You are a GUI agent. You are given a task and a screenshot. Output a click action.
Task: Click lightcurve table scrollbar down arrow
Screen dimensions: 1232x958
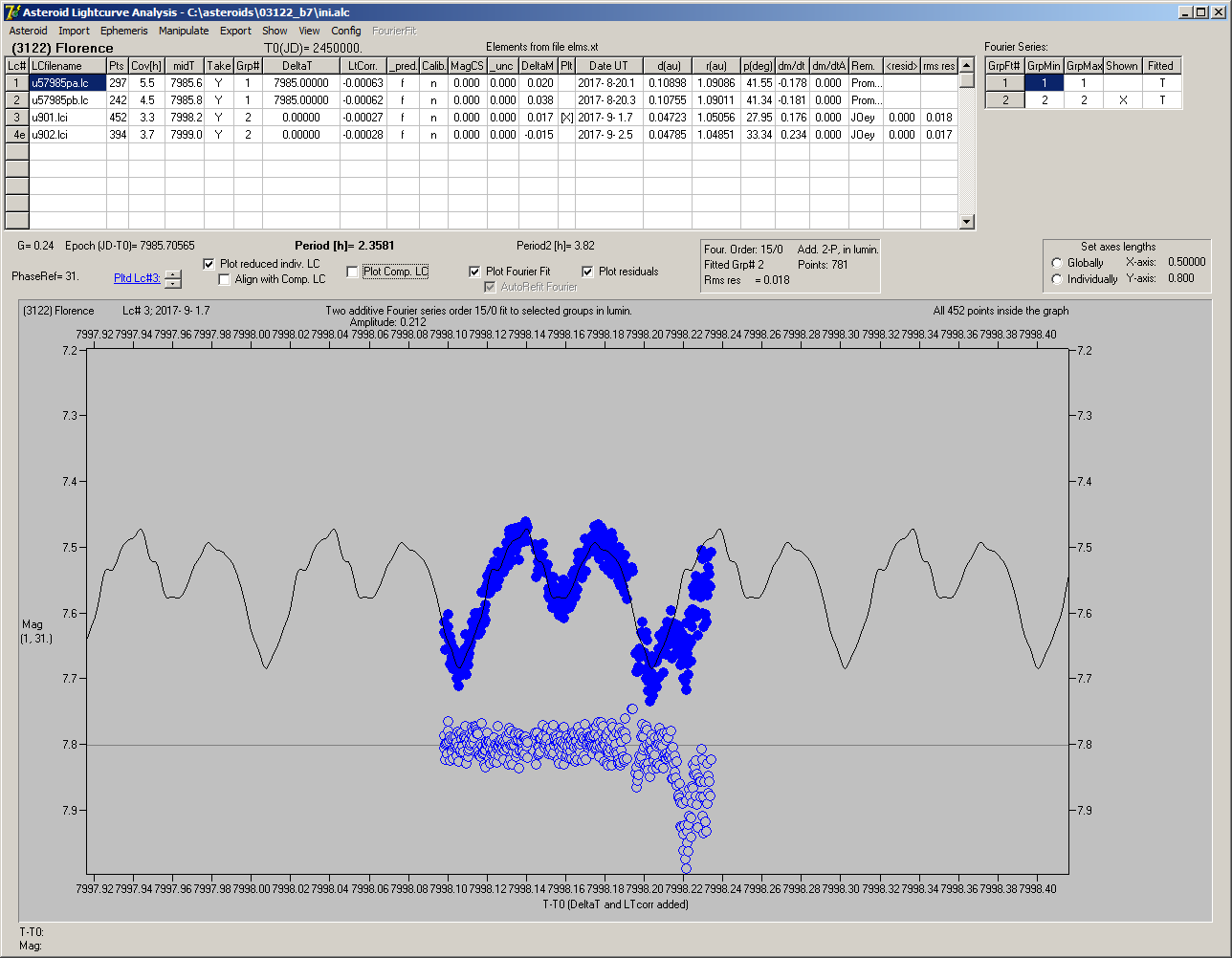click(967, 222)
